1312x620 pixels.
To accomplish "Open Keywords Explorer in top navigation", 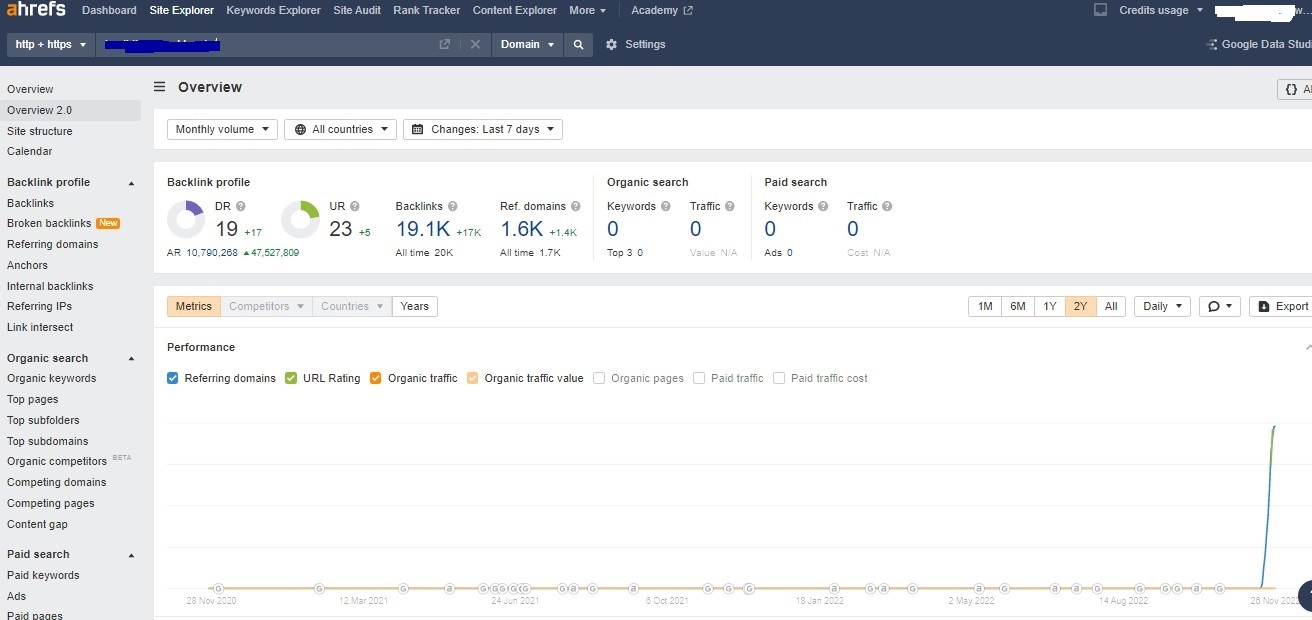I will coord(273,10).
